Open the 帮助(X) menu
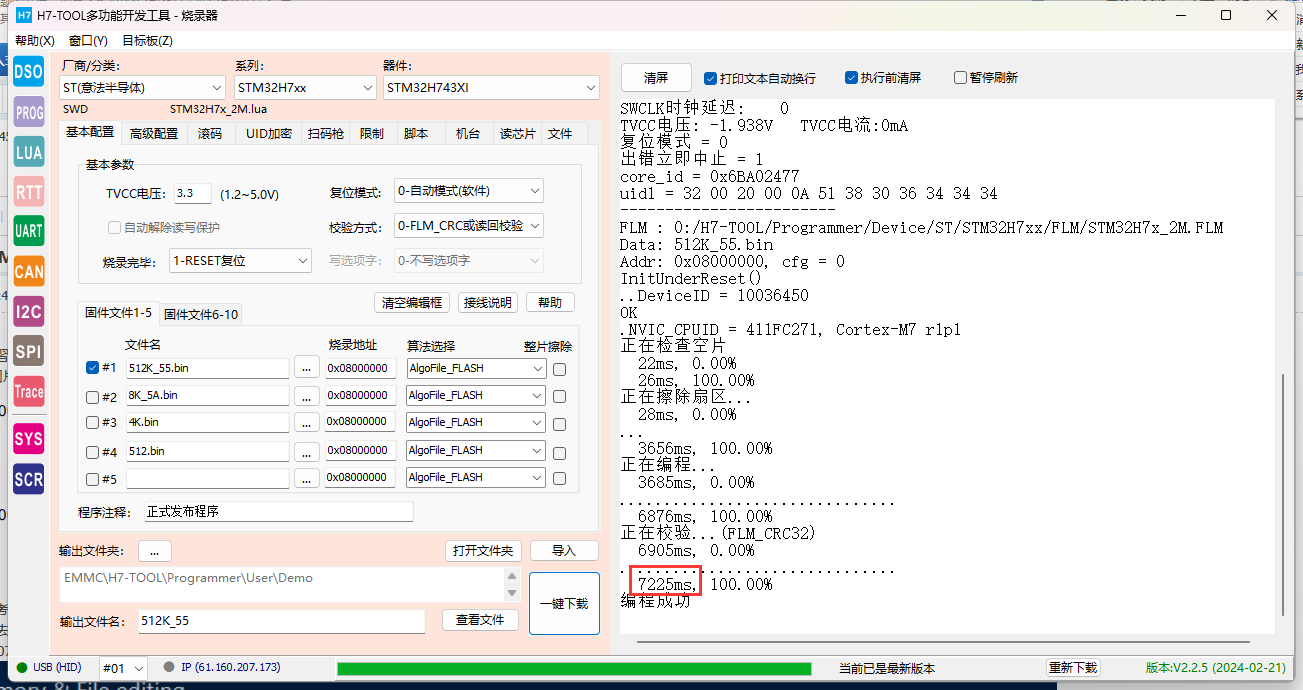Viewport: 1303px width, 690px height. 35,40
